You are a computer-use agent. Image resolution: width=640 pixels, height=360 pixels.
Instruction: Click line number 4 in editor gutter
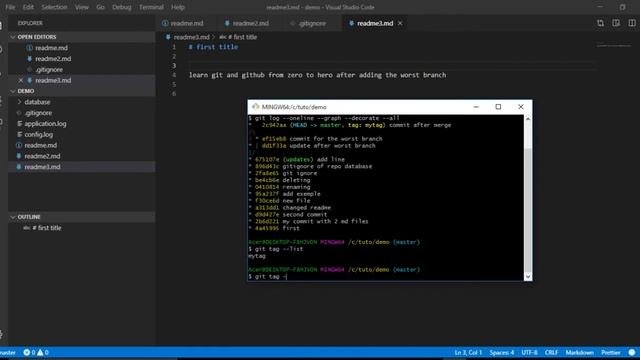pyautogui.click(x=174, y=75)
